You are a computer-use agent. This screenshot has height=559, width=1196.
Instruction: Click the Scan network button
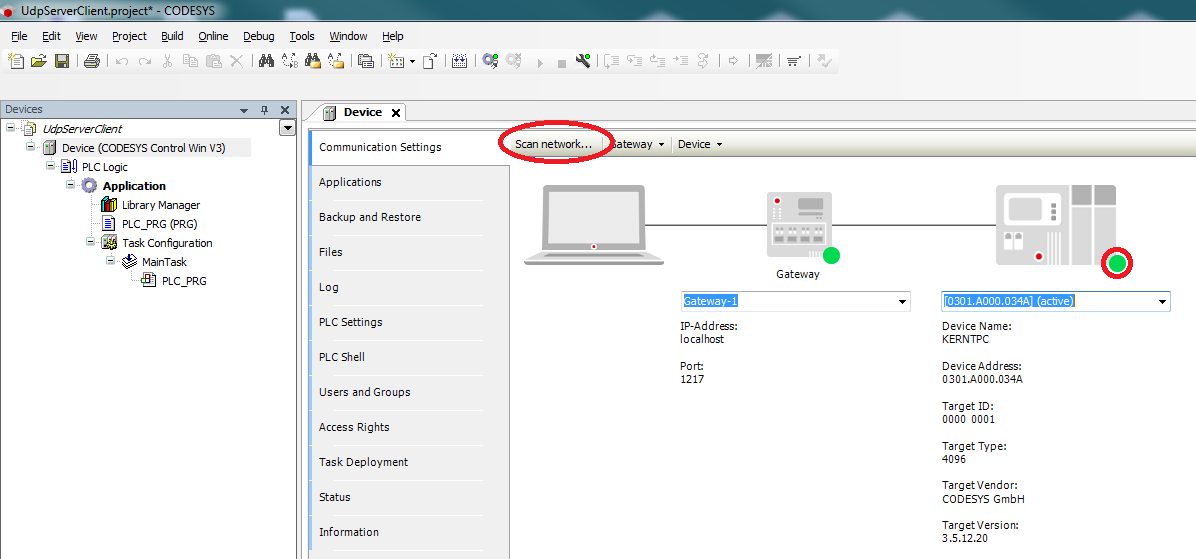[x=553, y=144]
